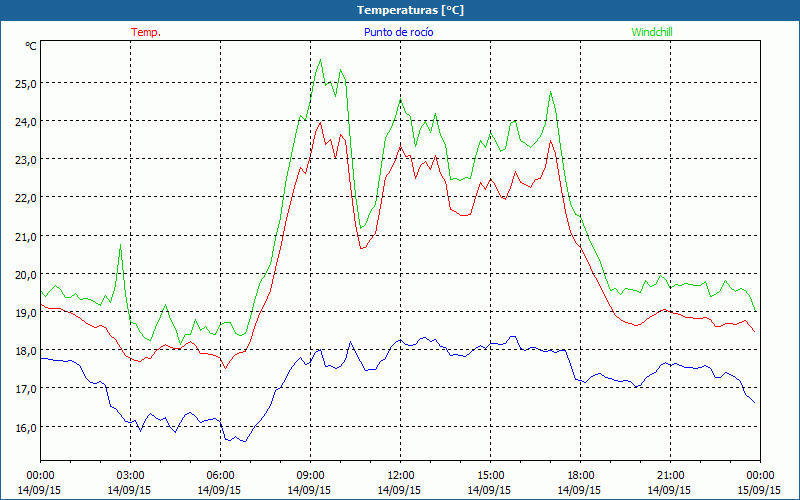Click the '19,0' y-axis value
The height and width of the screenshot is (500, 800).
coord(26,313)
